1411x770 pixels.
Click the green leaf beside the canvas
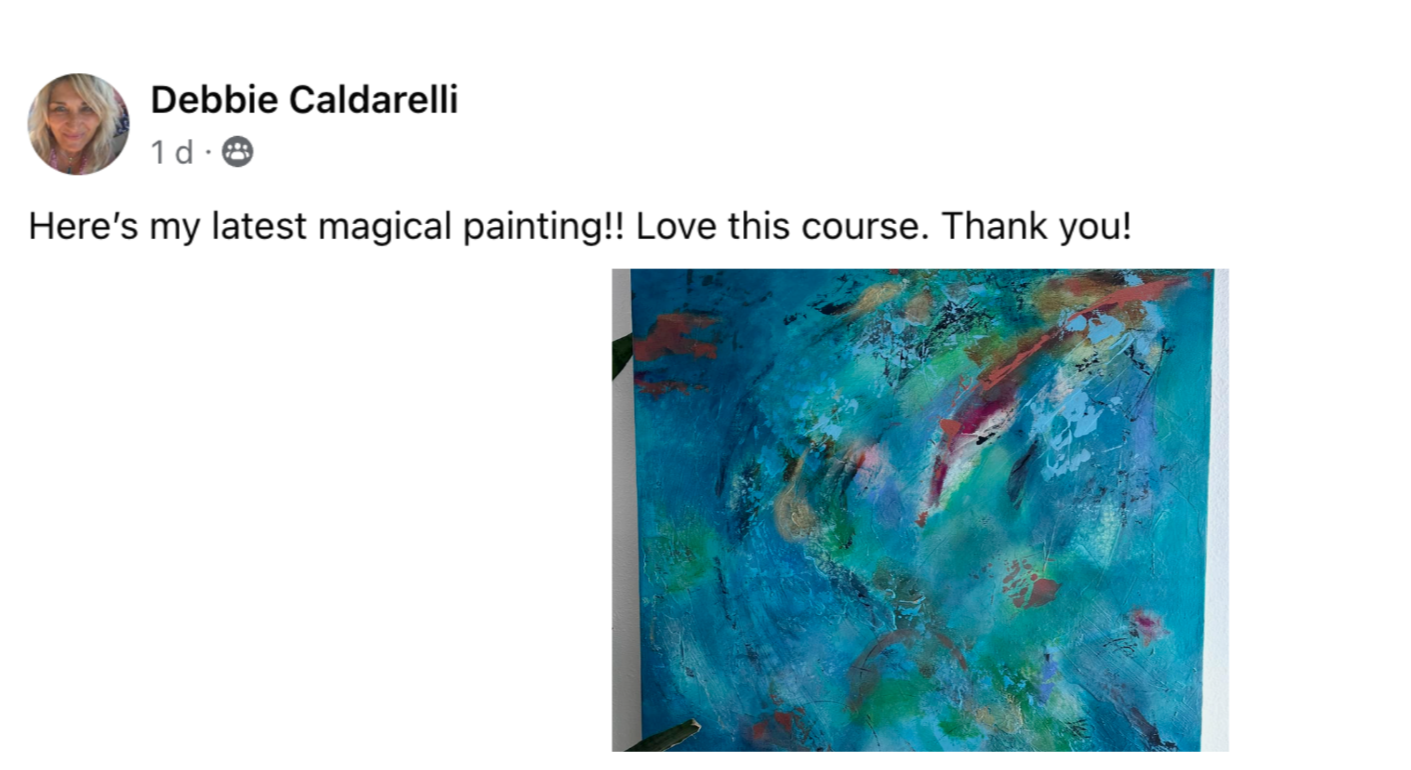(622, 356)
